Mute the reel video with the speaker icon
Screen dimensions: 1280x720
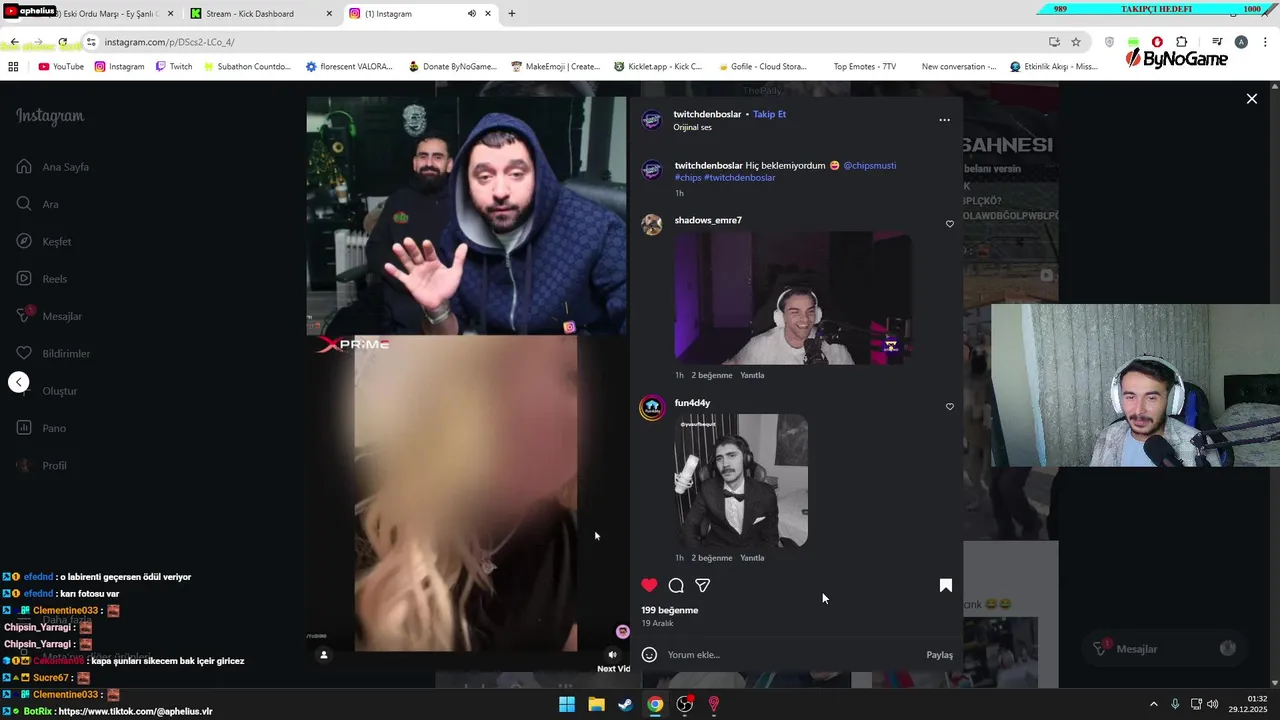click(x=613, y=655)
